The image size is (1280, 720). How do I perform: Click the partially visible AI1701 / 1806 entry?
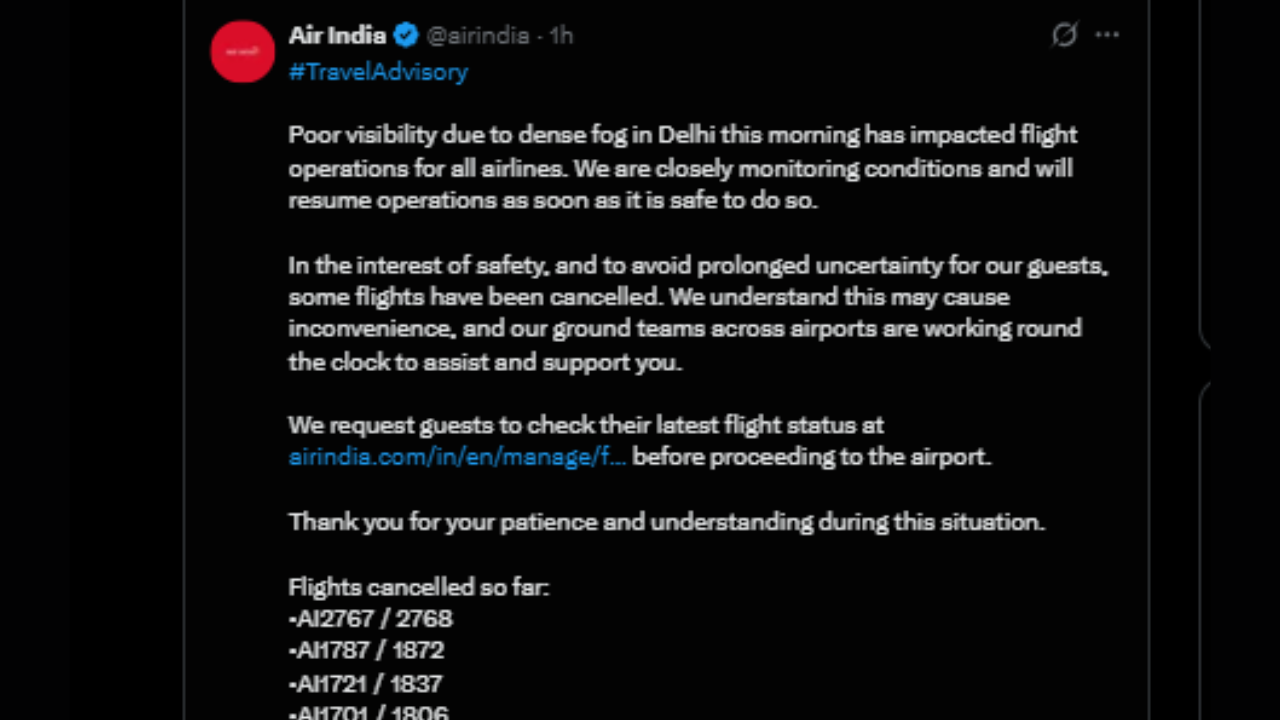(368, 712)
